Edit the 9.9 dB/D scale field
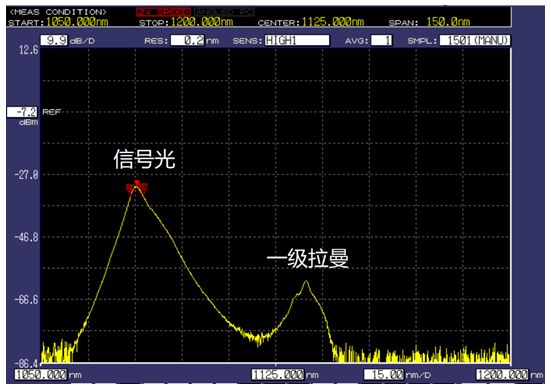The width and height of the screenshot is (551, 389). (54, 40)
